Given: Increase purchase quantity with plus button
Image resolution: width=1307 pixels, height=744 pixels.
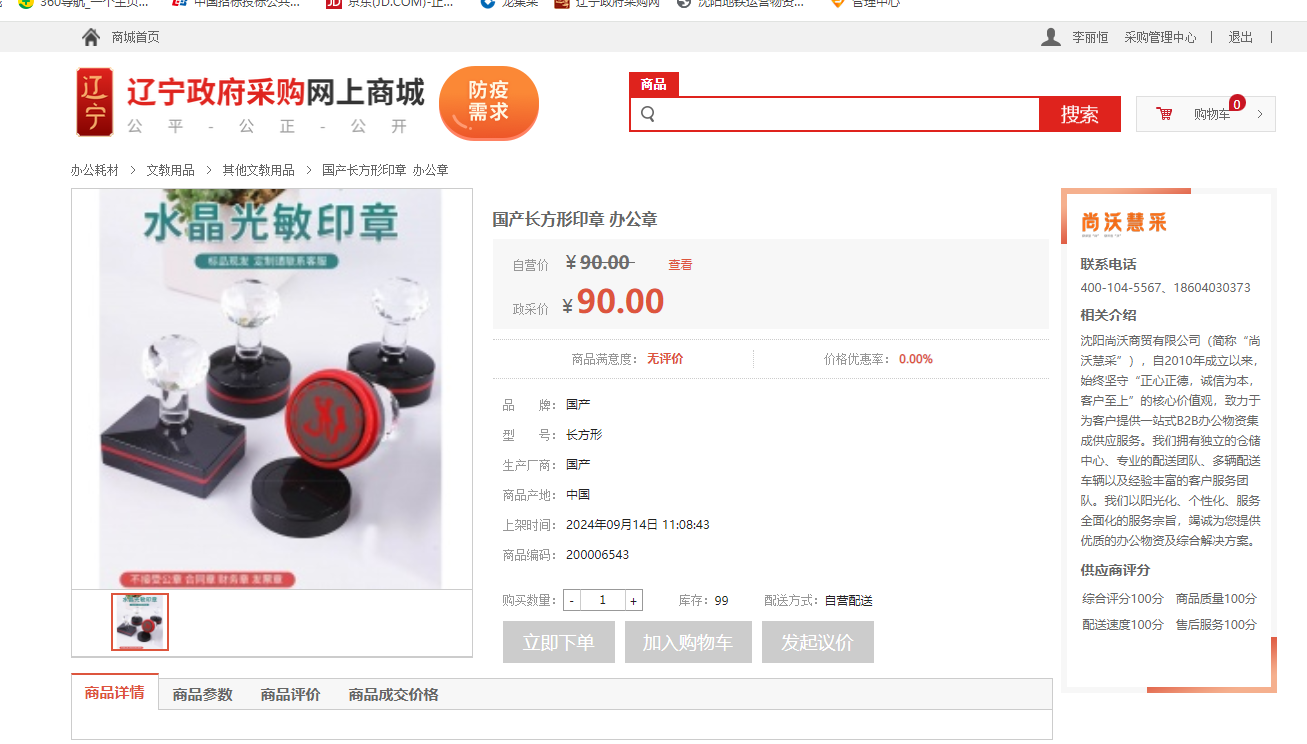Looking at the screenshot, I should coord(633,600).
